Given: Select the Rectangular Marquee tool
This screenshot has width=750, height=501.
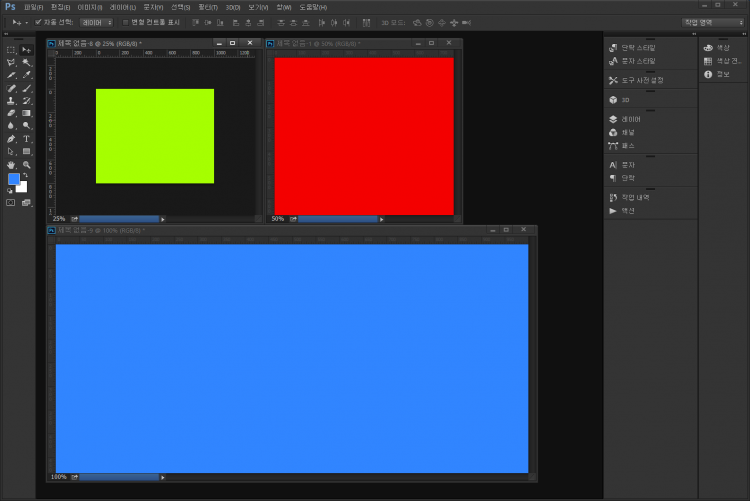Looking at the screenshot, I should click(x=11, y=49).
